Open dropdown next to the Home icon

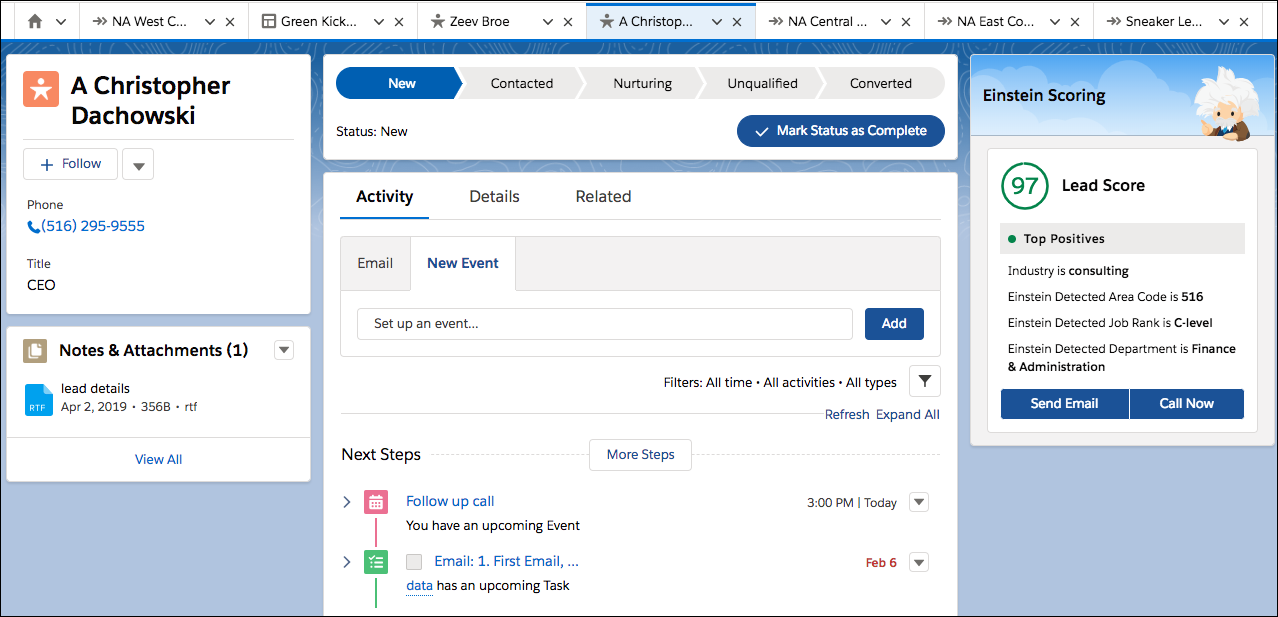[61, 22]
